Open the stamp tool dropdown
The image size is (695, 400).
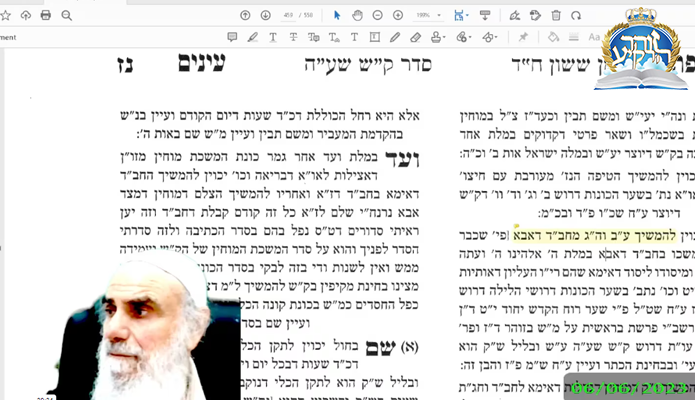[x=441, y=37]
